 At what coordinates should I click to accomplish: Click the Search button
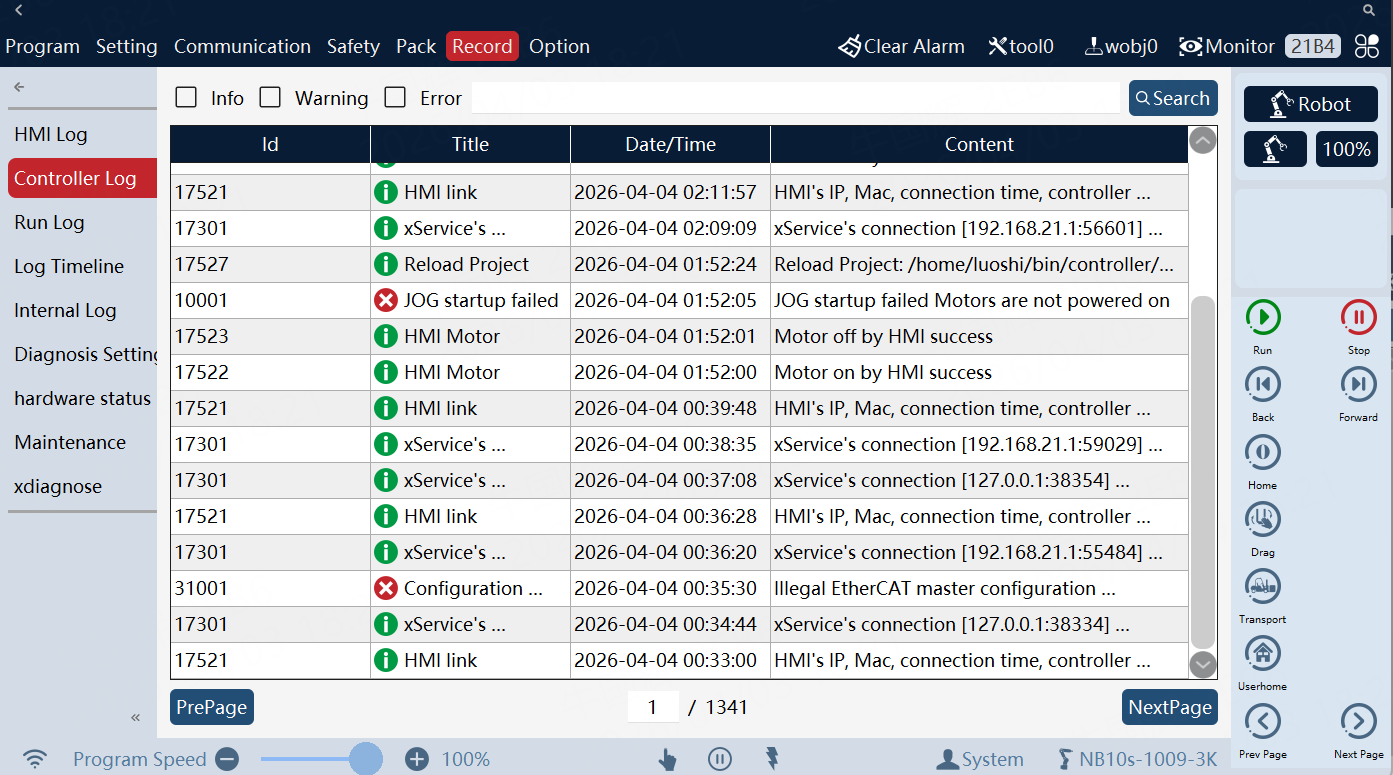(1173, 98)
